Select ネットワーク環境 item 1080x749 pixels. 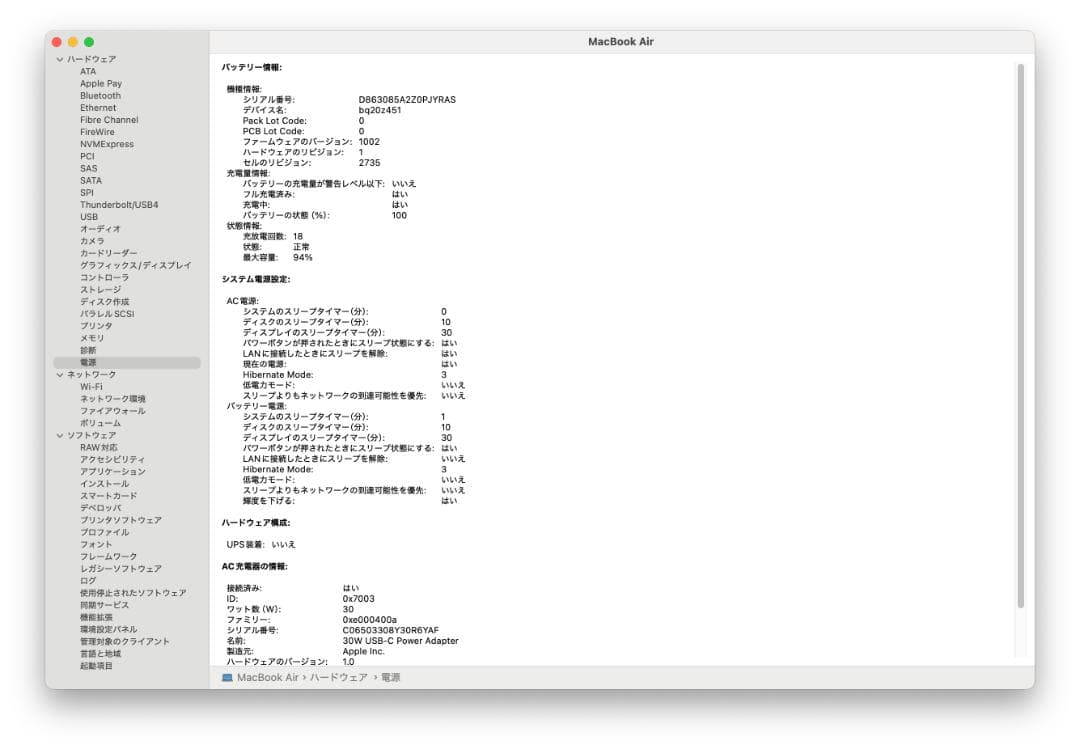coord(112,399)
